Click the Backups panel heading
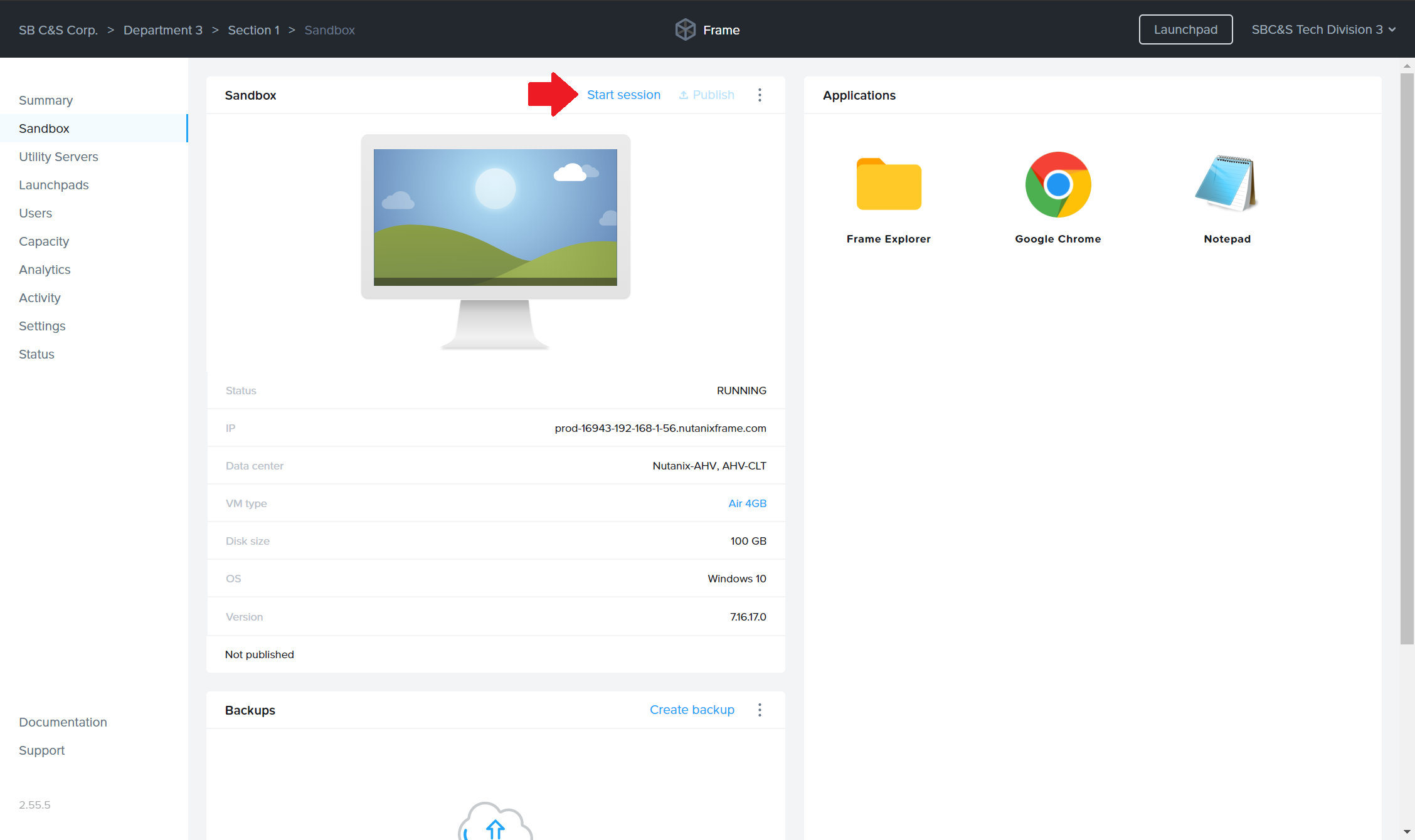The width and height of the screenshot is (1415, 840). click(250, 710)
